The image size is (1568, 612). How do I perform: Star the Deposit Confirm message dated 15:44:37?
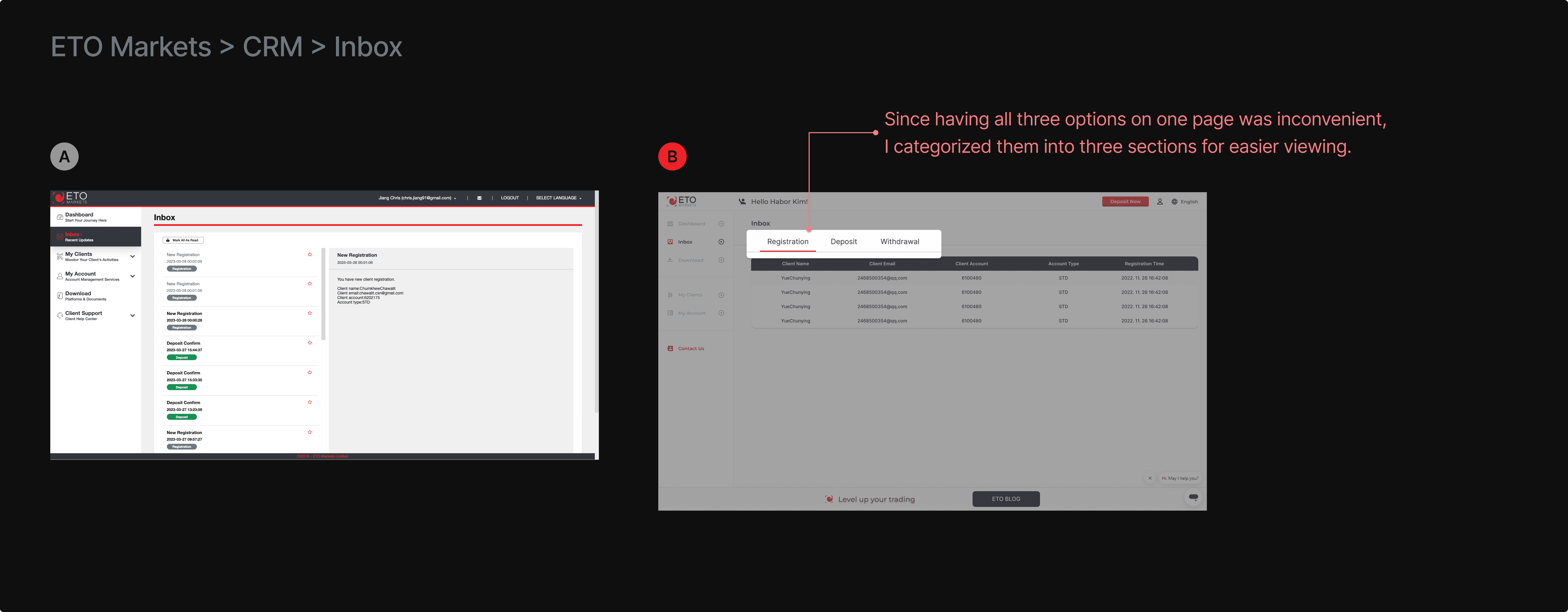(x=310, y=342)
